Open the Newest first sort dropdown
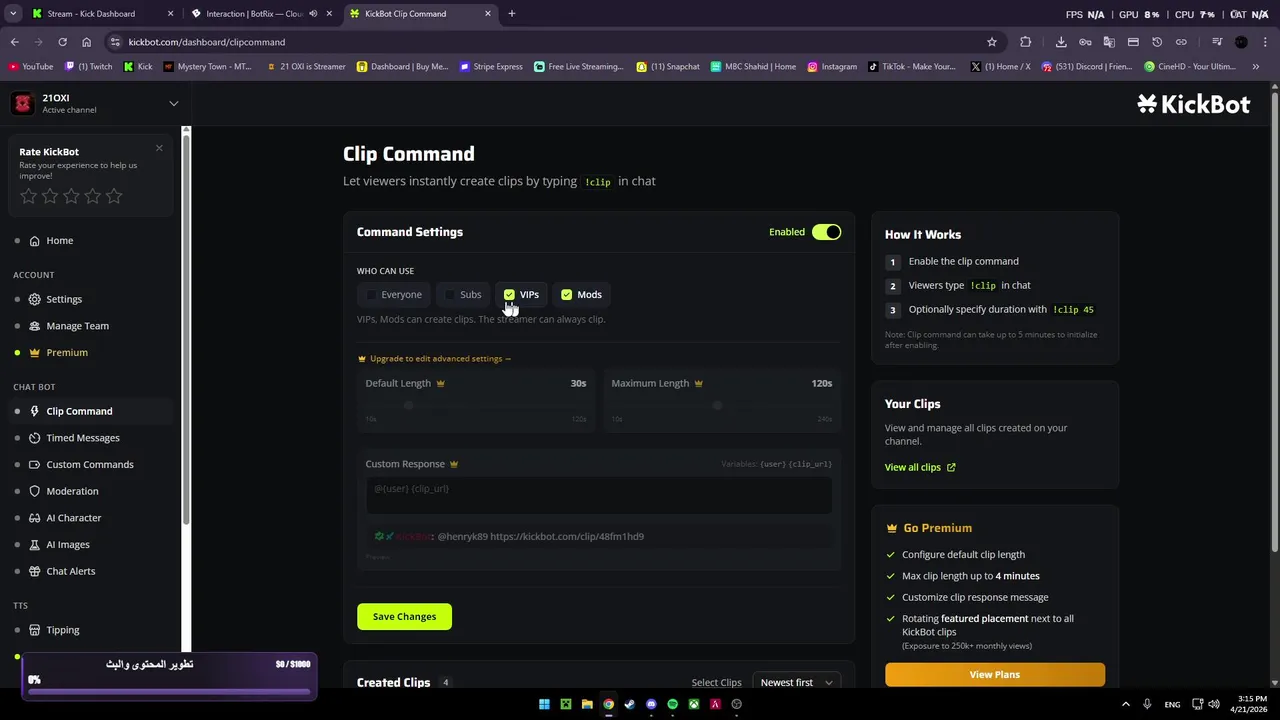Viewport: 1280px width, 720px height. click(x=796, y=682)
